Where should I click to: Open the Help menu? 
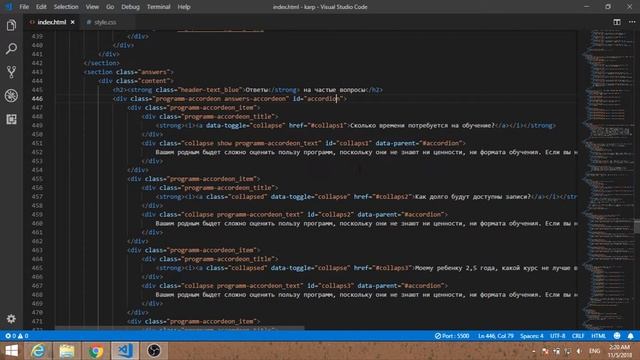(184, 7)
